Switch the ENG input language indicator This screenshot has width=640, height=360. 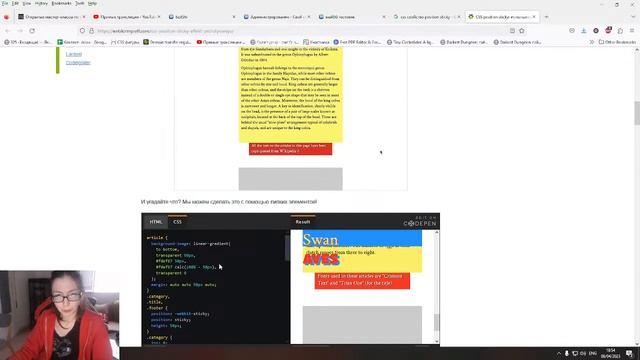click(x=593, y=353)
